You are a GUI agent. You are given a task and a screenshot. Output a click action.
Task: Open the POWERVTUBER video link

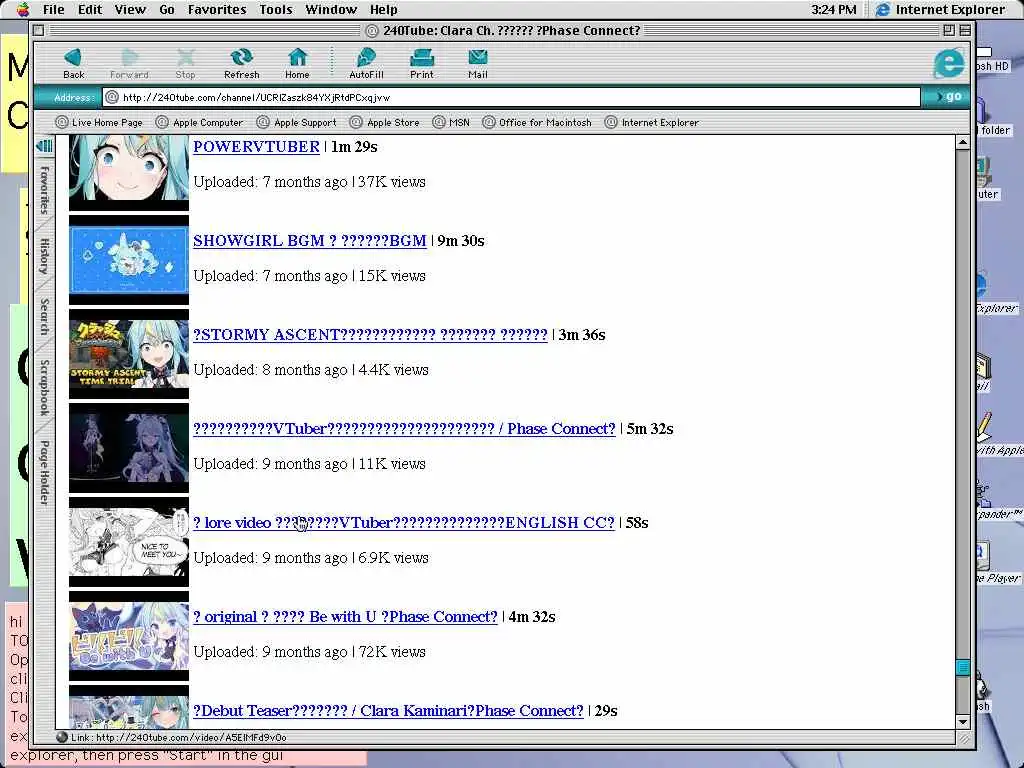tap(257, 147)
